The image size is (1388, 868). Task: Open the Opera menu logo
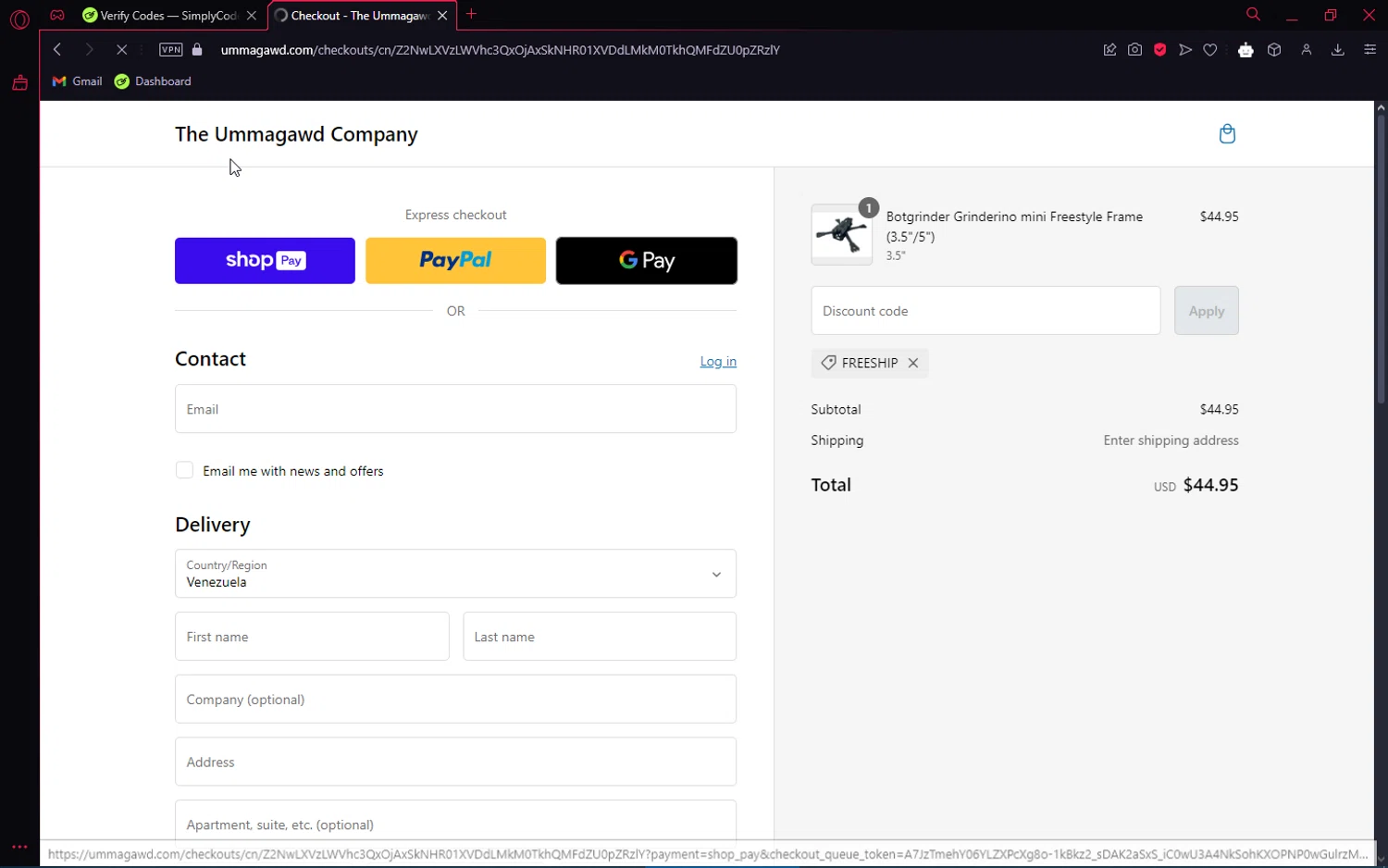pyautogui.click(x=19, y=18)
